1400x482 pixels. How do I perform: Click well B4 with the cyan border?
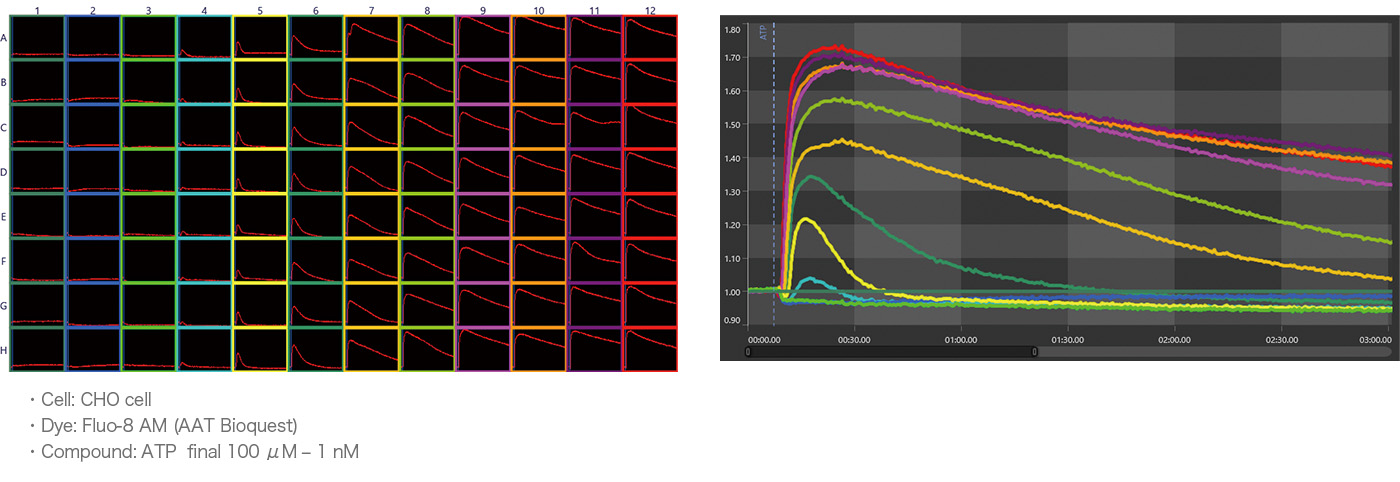tap(205, 82)
